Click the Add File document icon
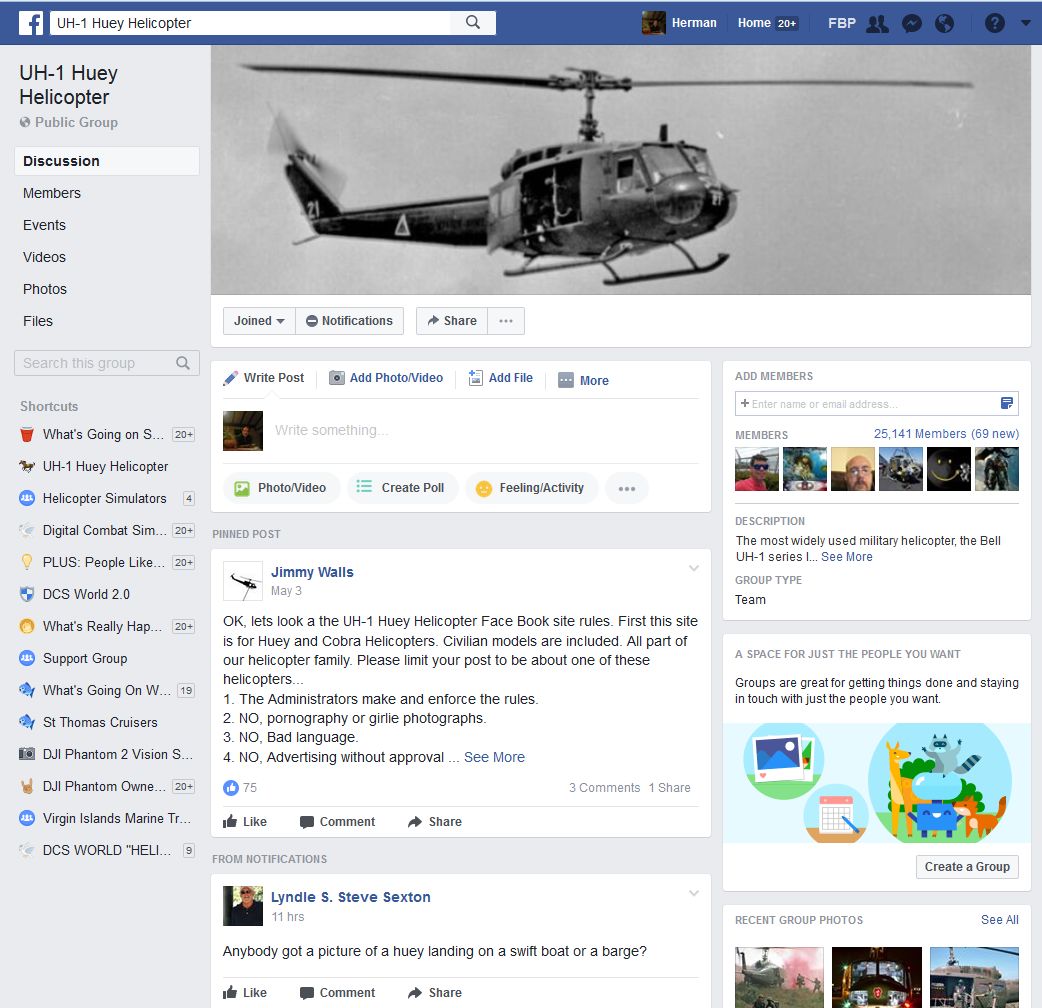The image size is (1042, 1008). (475, 377)
